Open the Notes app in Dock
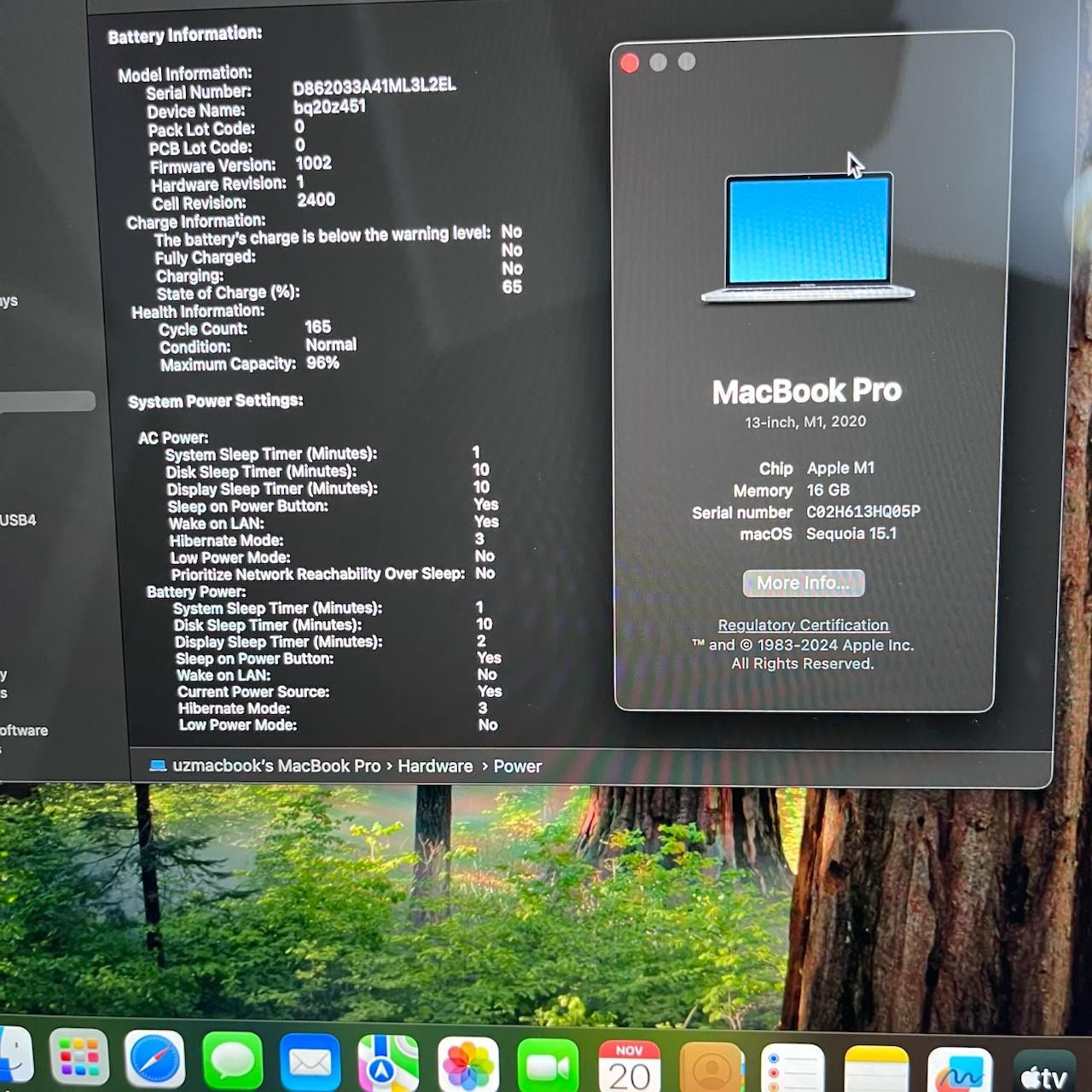Image resolution: width=1092 pixels, height=1092 pixels. pos(876,1070)
